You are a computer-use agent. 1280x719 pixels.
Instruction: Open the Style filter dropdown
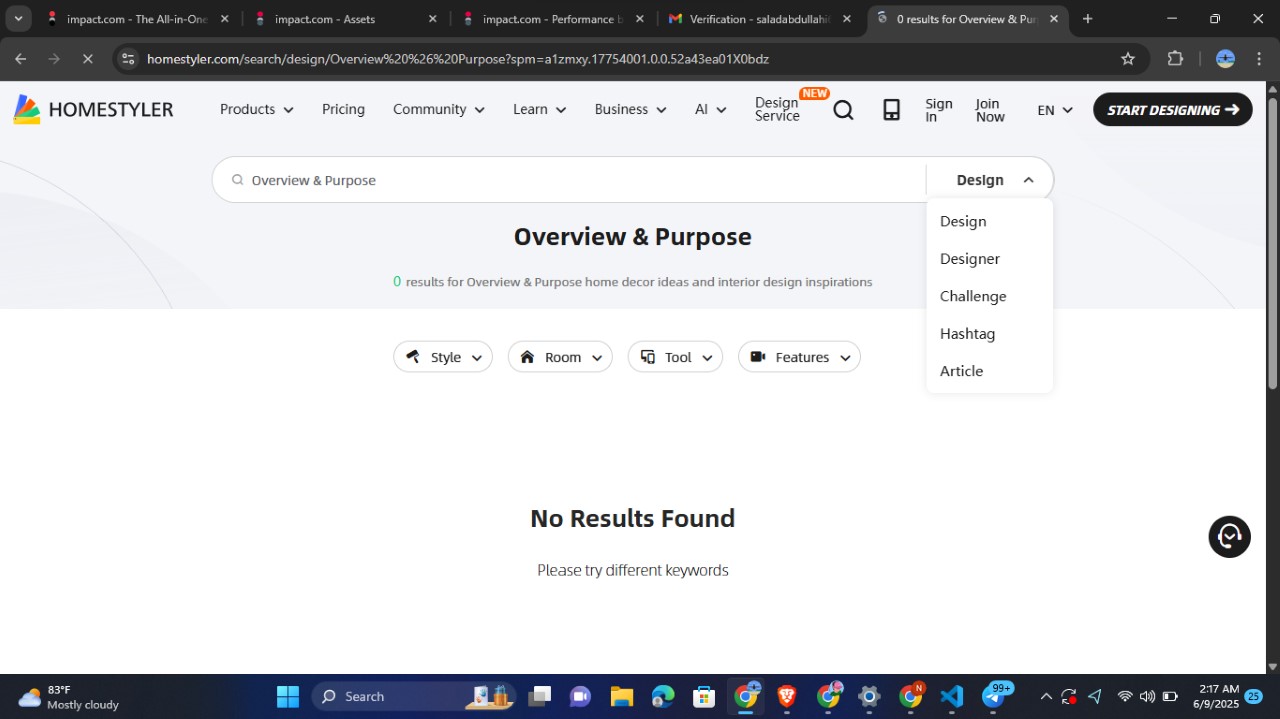coord(443,357)
